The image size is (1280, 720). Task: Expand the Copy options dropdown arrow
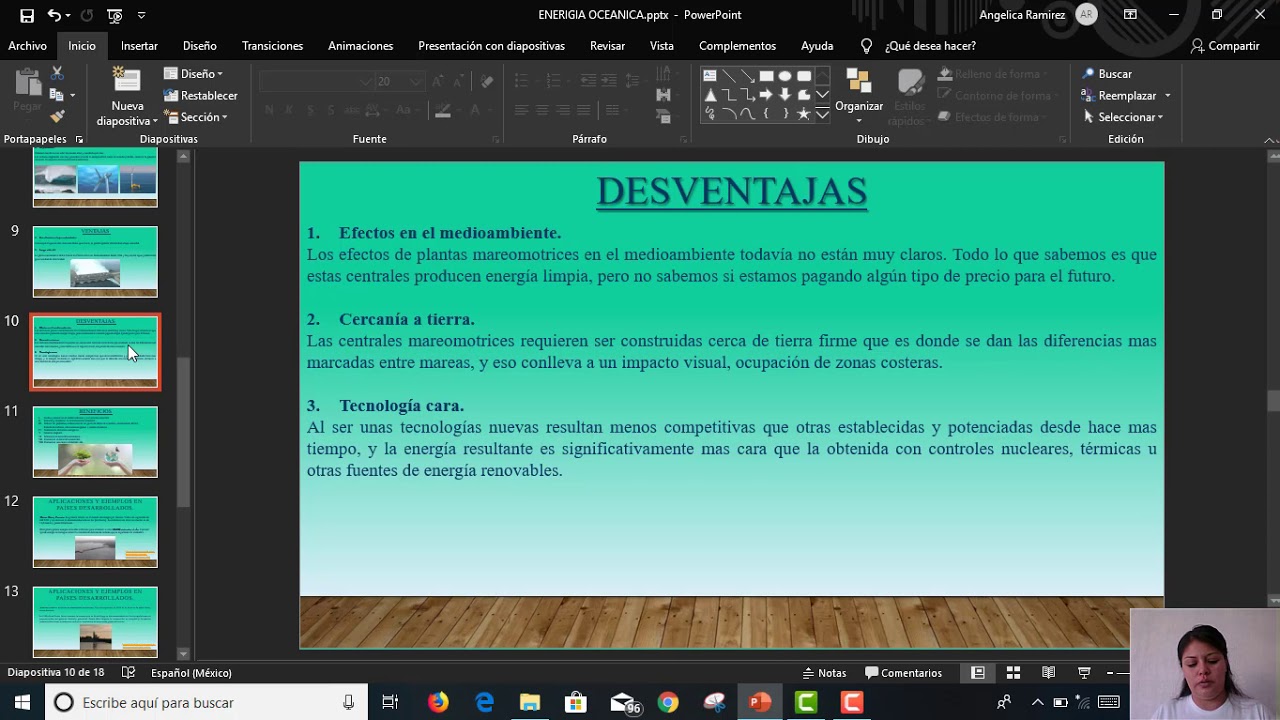[72, 95]
